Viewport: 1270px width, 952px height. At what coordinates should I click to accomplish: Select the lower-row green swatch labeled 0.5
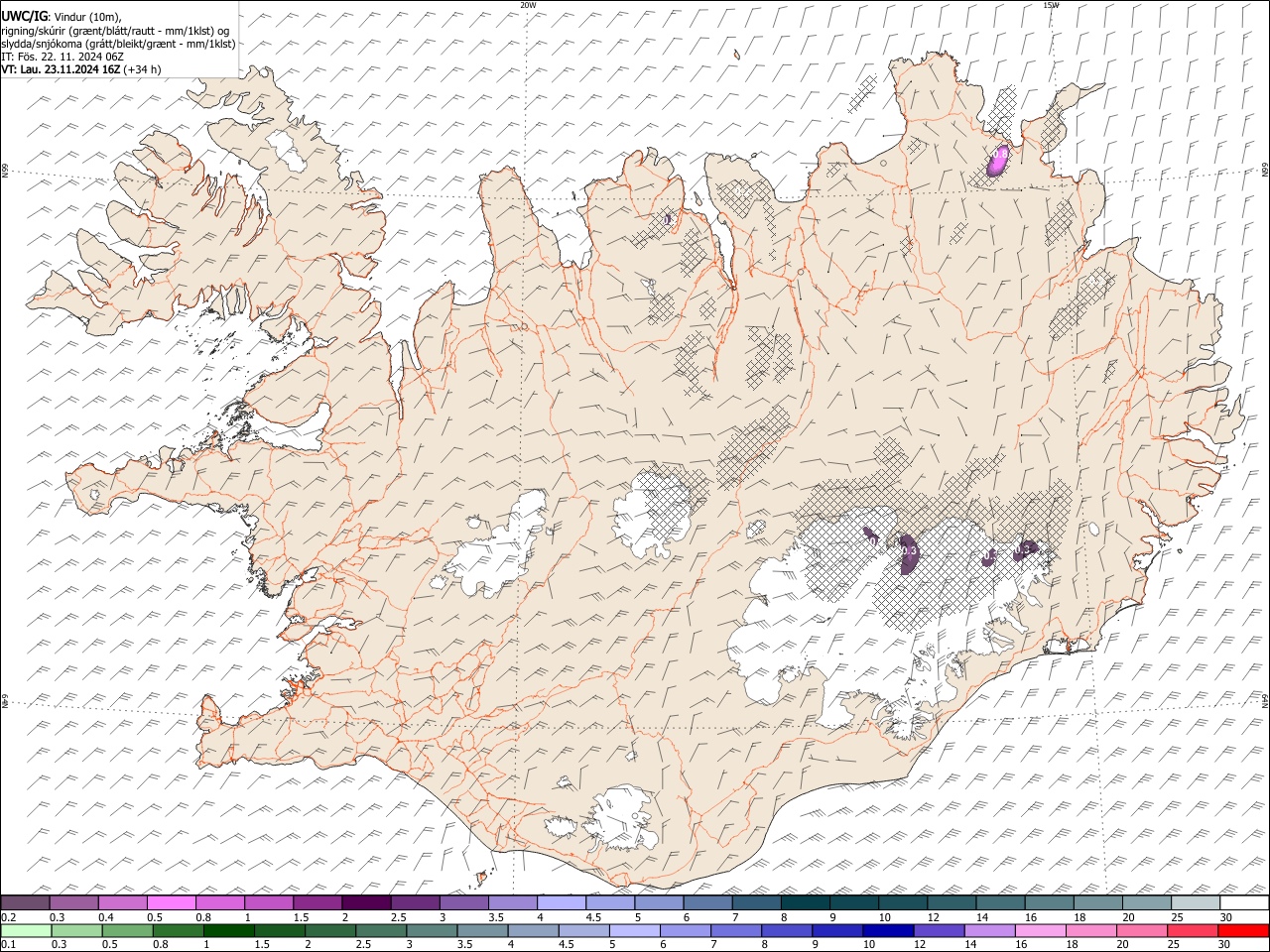pos(127,930)
